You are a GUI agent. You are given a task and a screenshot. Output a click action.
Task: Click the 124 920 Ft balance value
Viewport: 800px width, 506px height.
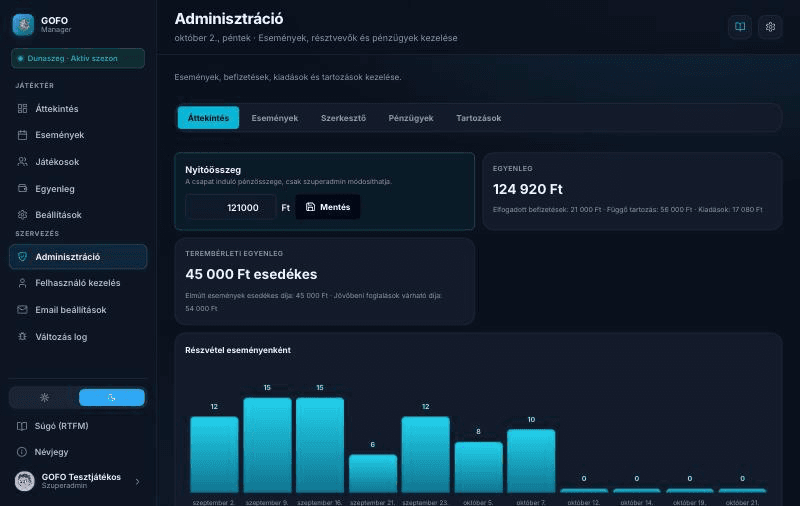coord(528,189)
